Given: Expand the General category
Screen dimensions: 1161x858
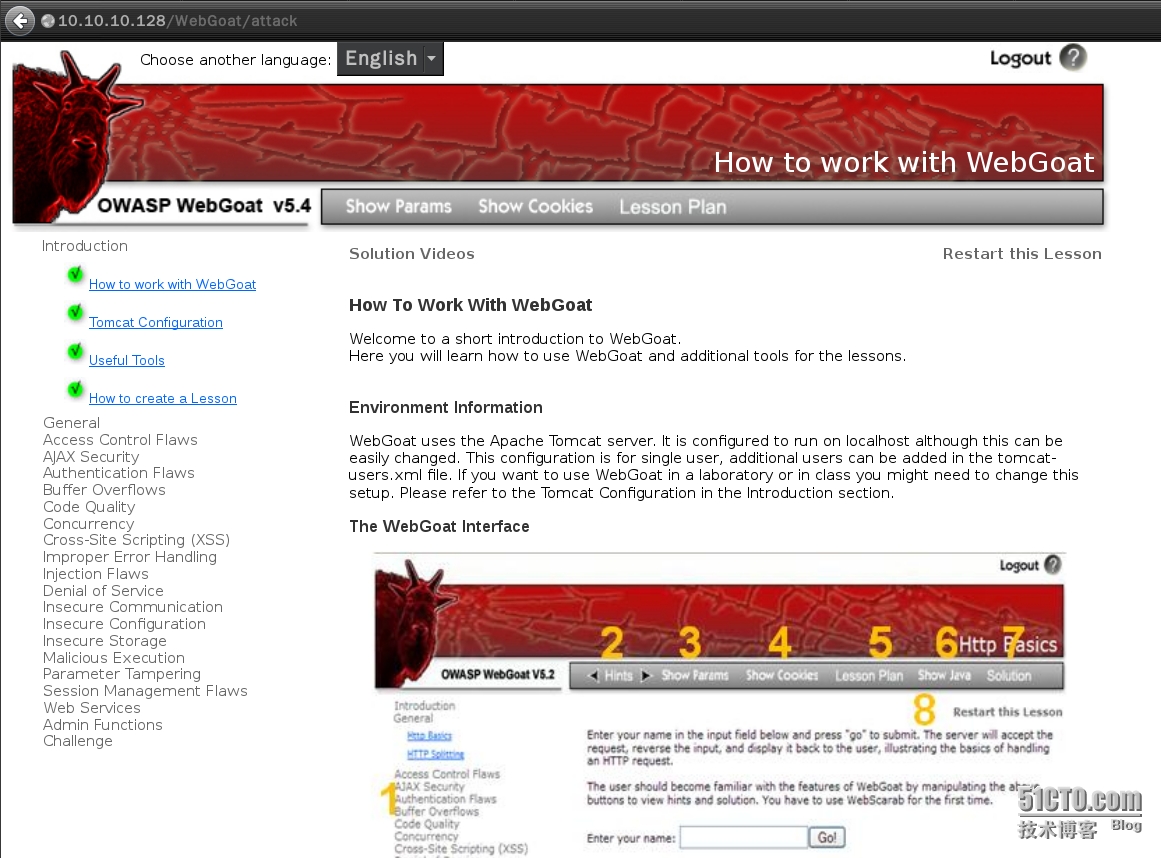Looking at the screenshot, I should point(71,423).
